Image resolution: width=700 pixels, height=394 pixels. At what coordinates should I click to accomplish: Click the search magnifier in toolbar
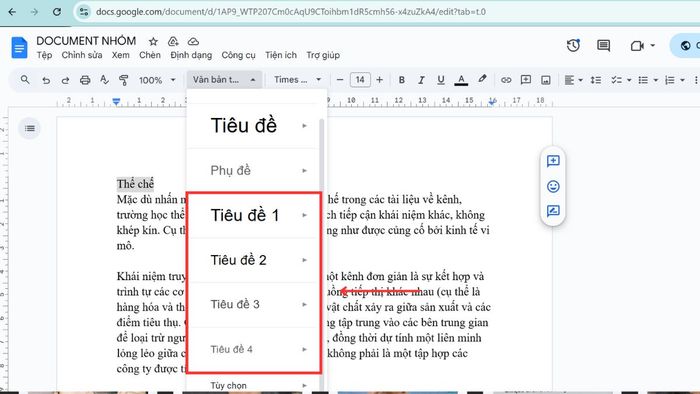coord(25,80)
